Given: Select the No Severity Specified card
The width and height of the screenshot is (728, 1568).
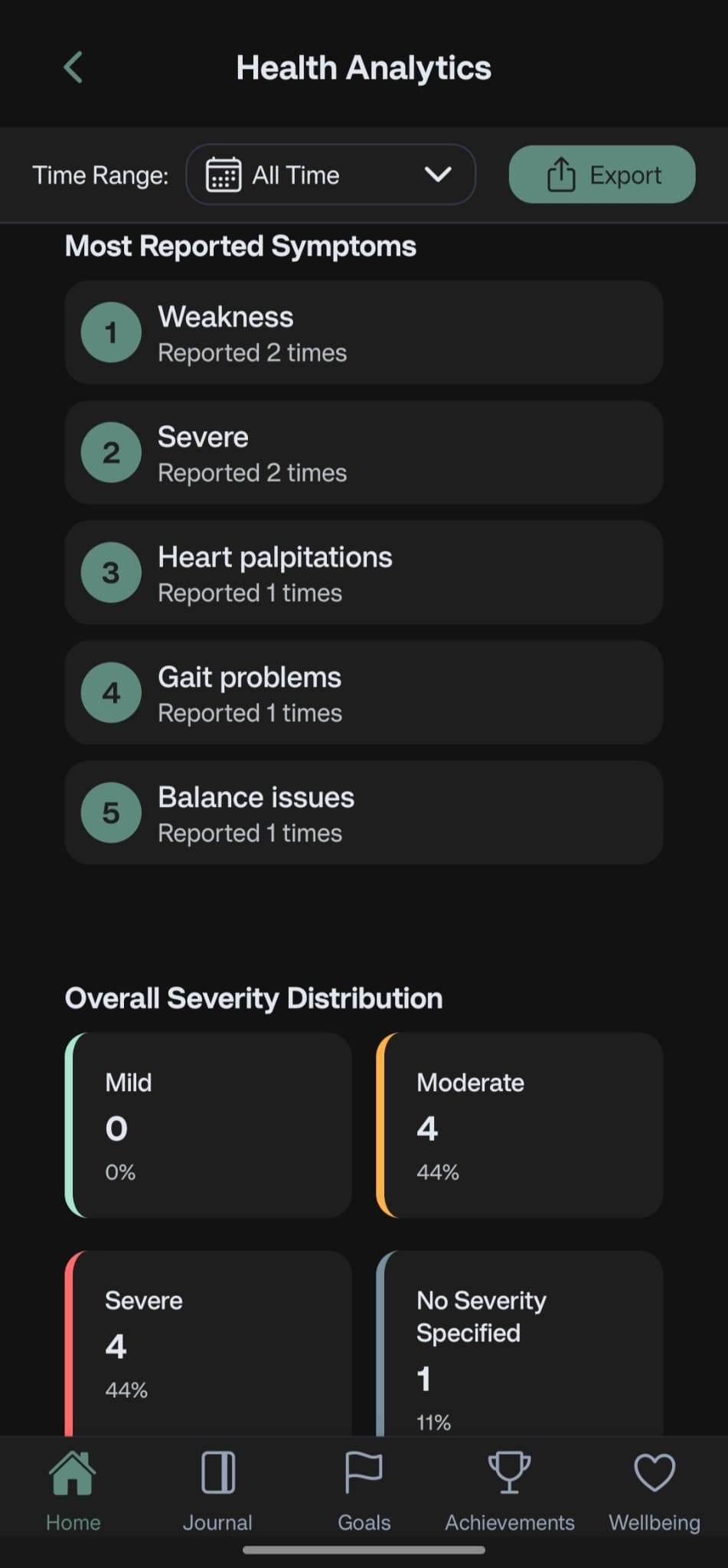Looking at the screenshot, I should (x=520, y=1343).
